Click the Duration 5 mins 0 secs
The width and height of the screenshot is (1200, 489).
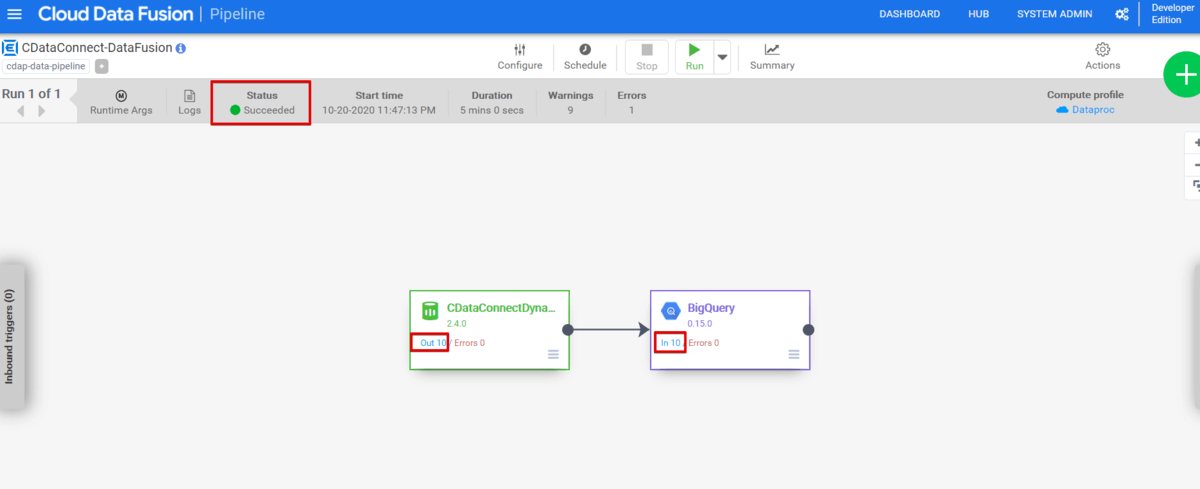click(492, 110)
